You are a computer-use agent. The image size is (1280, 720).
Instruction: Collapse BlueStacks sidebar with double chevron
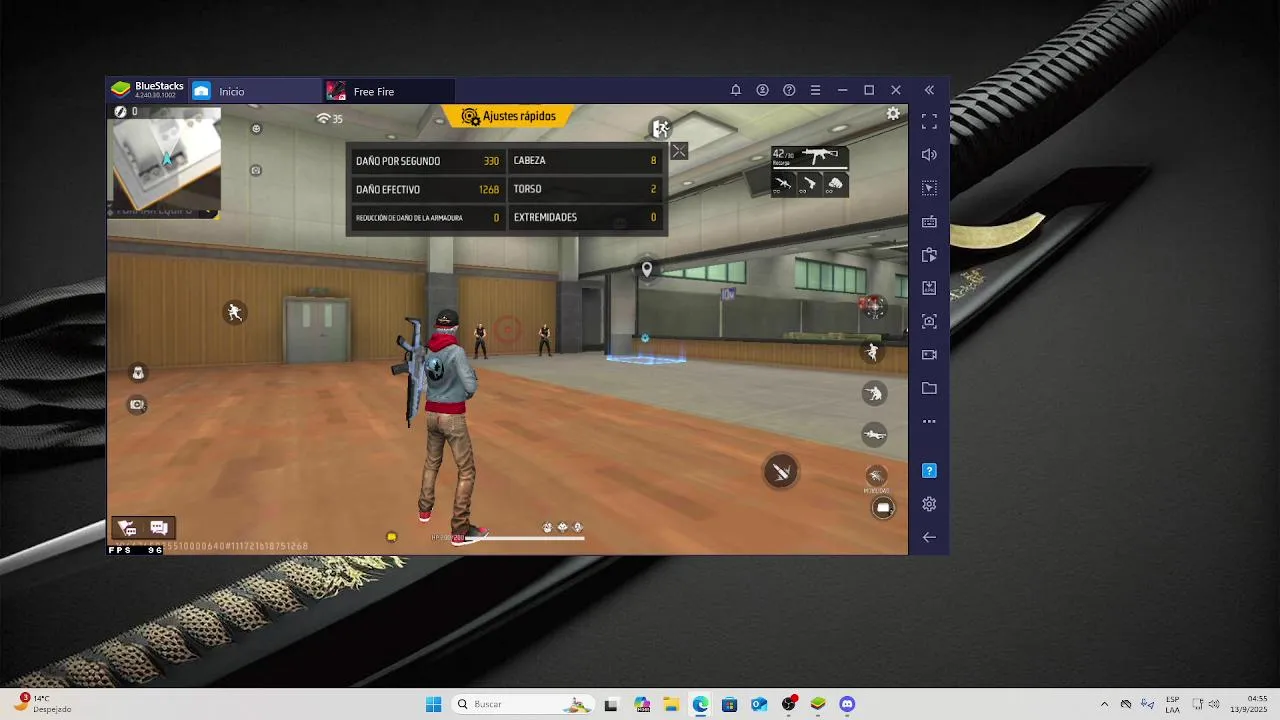coord(929,90)
